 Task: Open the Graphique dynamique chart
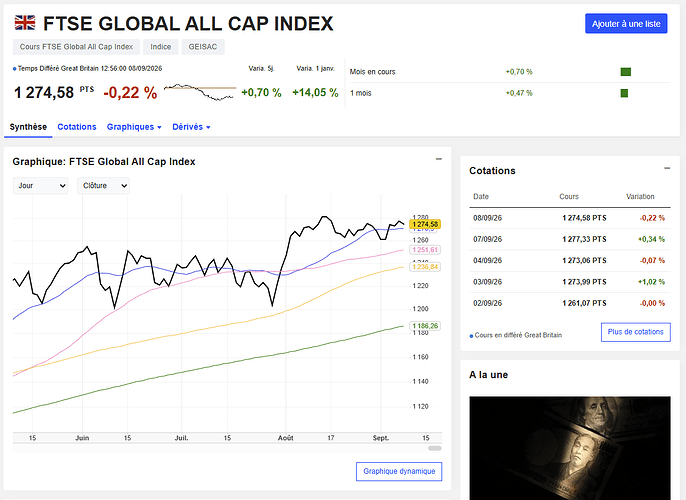(x=399, y=471)
